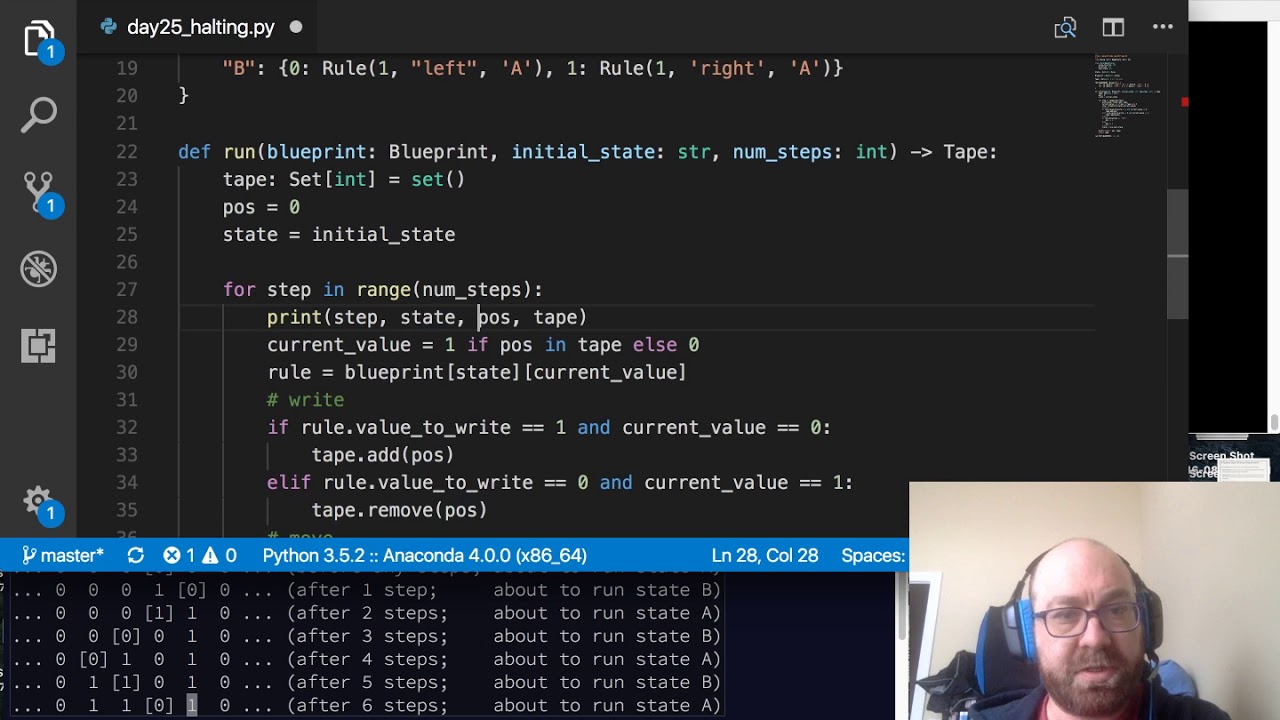Click the Ln 28, Col 28 position indicator
The height and width of the screenshot is (720, 1280).
point(765,555)
